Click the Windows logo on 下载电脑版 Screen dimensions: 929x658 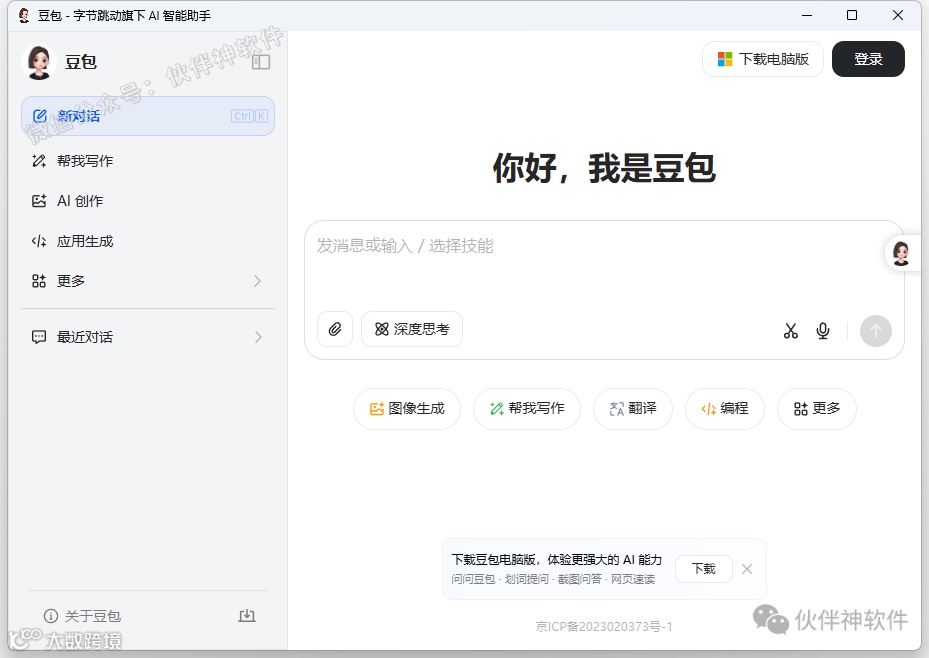[x=725, y=59]
